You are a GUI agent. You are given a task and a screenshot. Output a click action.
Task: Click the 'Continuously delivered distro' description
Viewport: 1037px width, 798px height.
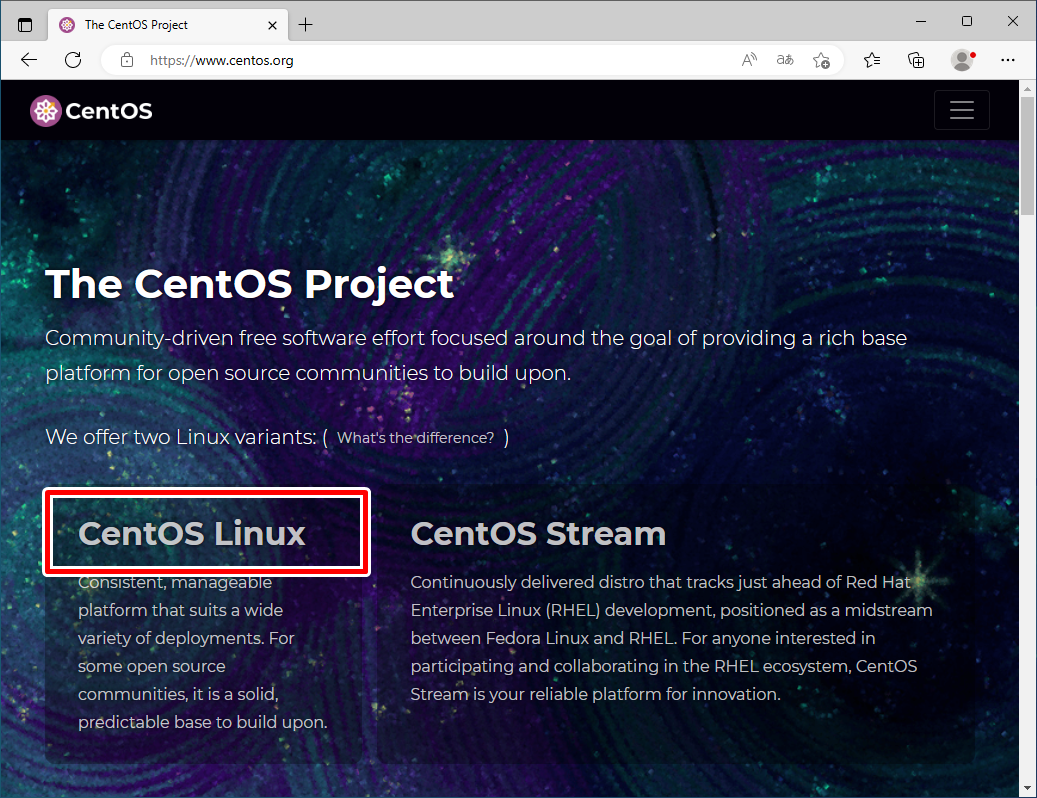coord(671,638)
